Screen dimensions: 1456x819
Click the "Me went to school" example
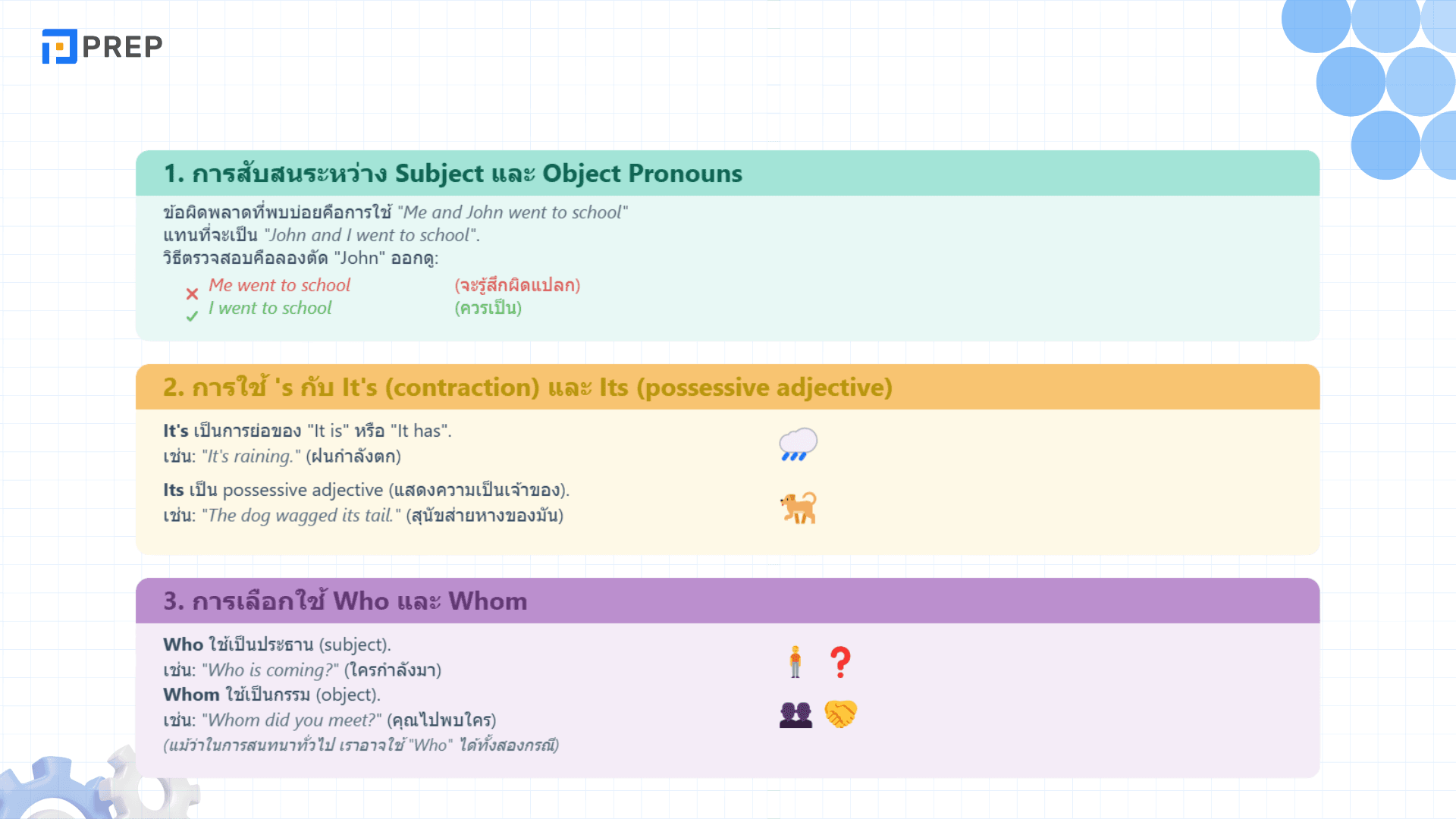[279, 285]
